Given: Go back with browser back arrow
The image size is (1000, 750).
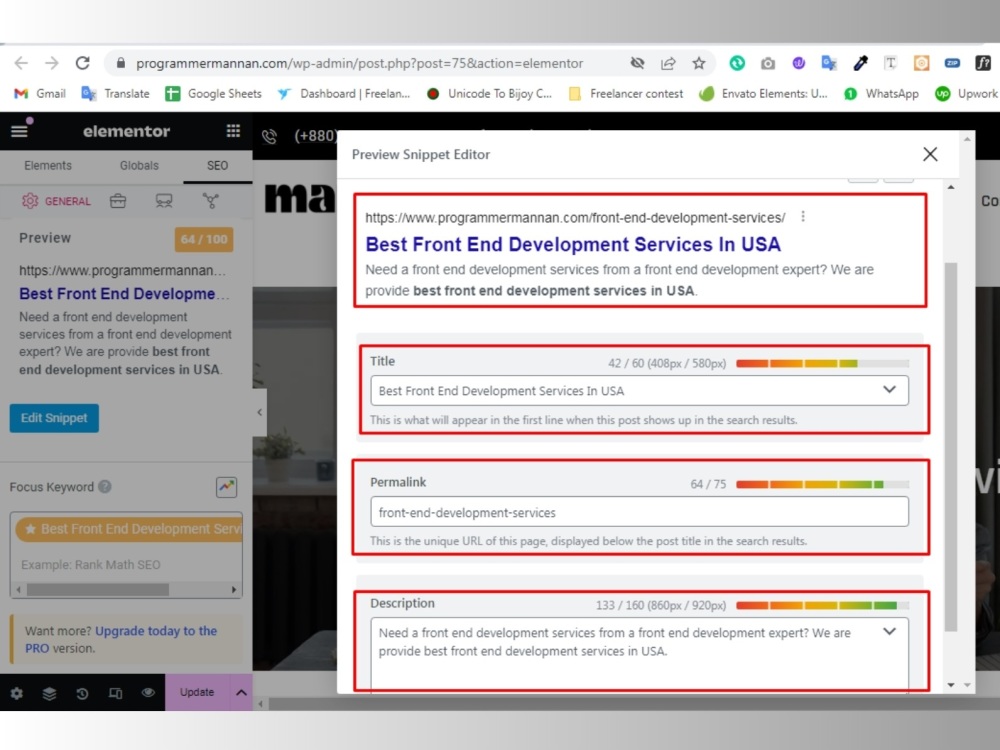Looking at the screenshot, I should (21, 62).
